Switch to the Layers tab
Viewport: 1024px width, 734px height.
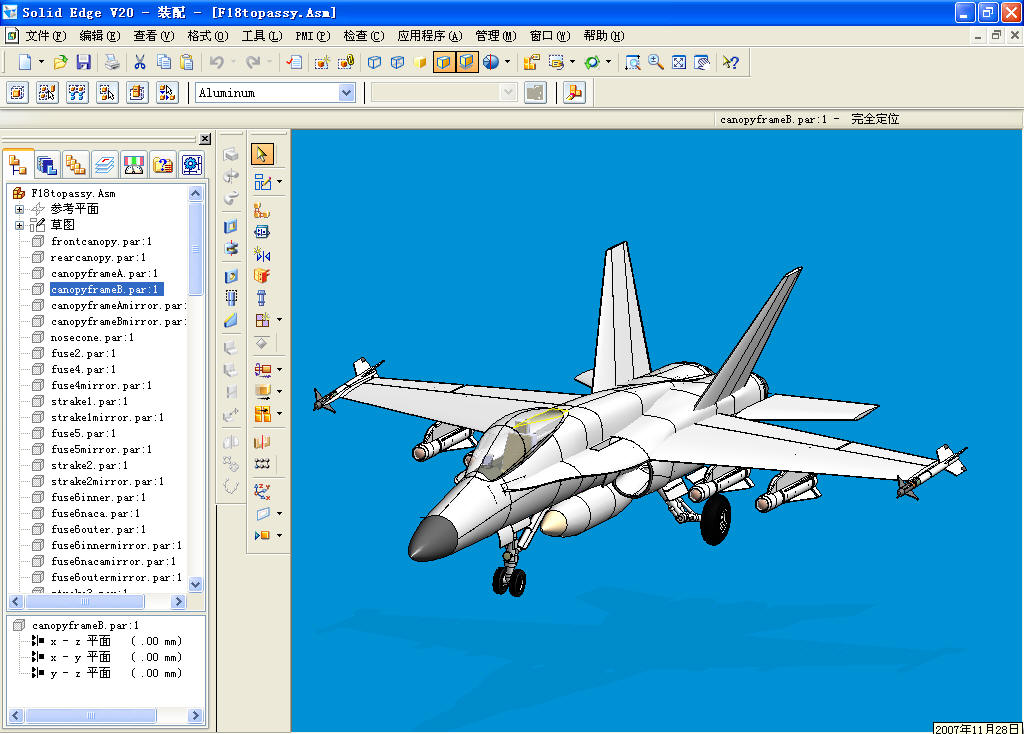click(104, 165)
